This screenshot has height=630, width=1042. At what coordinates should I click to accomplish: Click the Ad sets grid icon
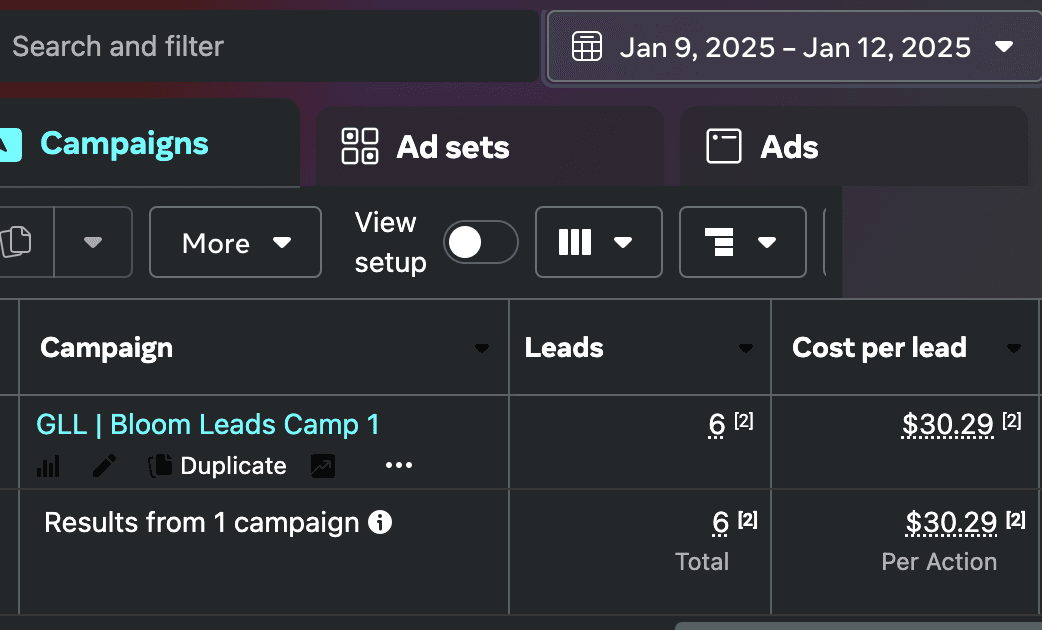(x=360, y=146)
